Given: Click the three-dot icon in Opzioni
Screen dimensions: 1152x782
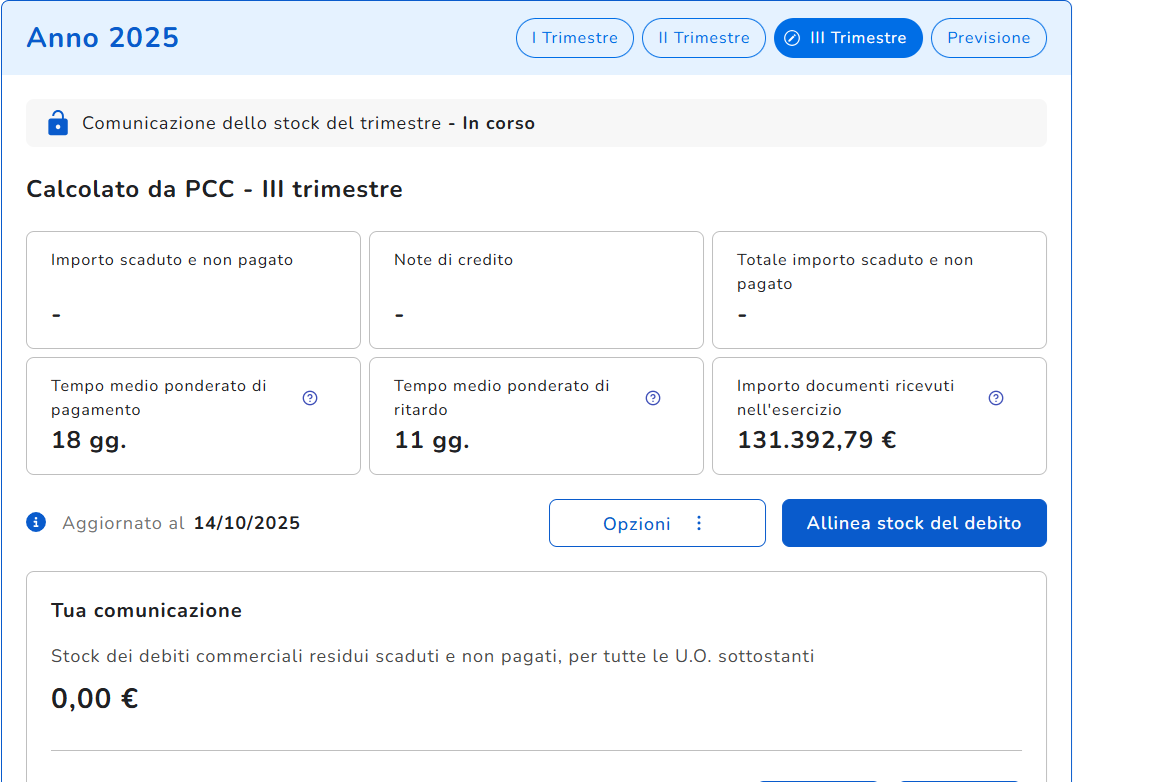Looking at the screenshot, I should (699, 523).
